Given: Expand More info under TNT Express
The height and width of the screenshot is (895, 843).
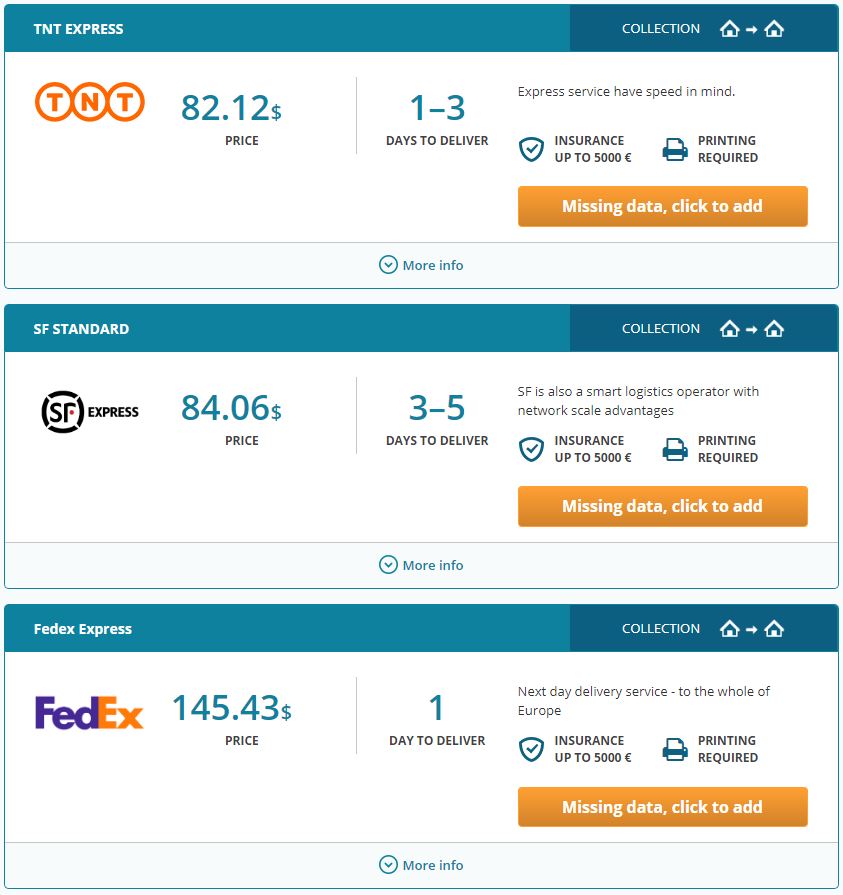Looking at the screenshot, I should tap(421, 265).
